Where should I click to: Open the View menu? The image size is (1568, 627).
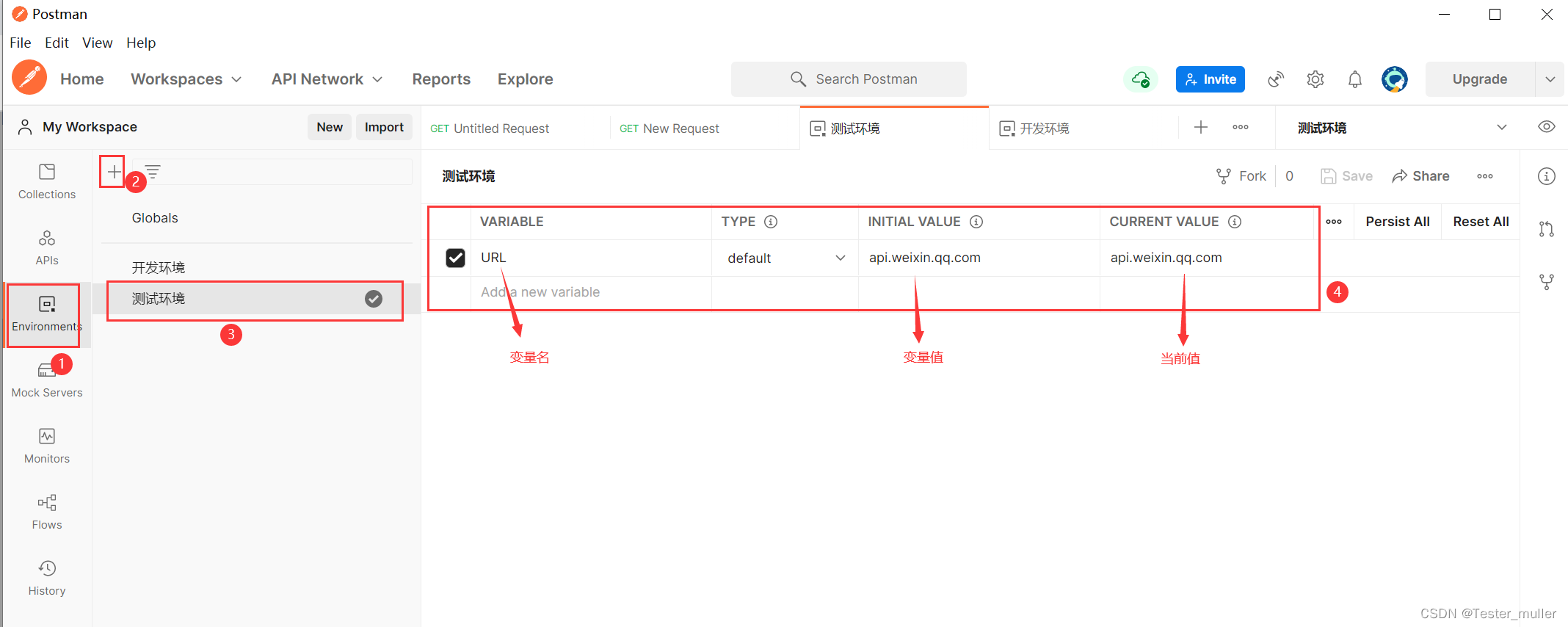point(98,43)
